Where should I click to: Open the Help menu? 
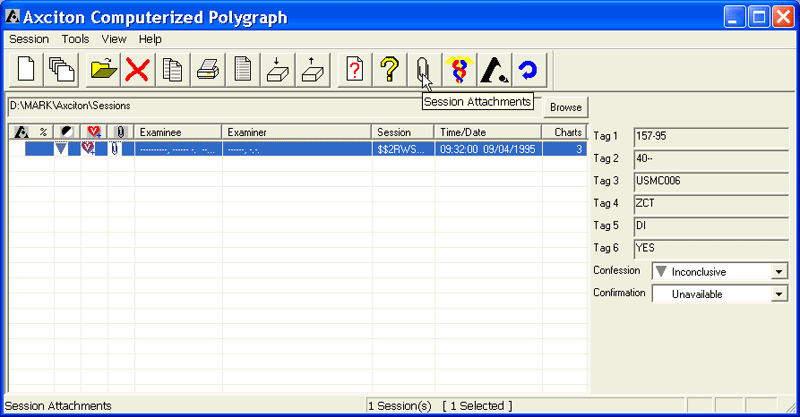coord(150,39)
